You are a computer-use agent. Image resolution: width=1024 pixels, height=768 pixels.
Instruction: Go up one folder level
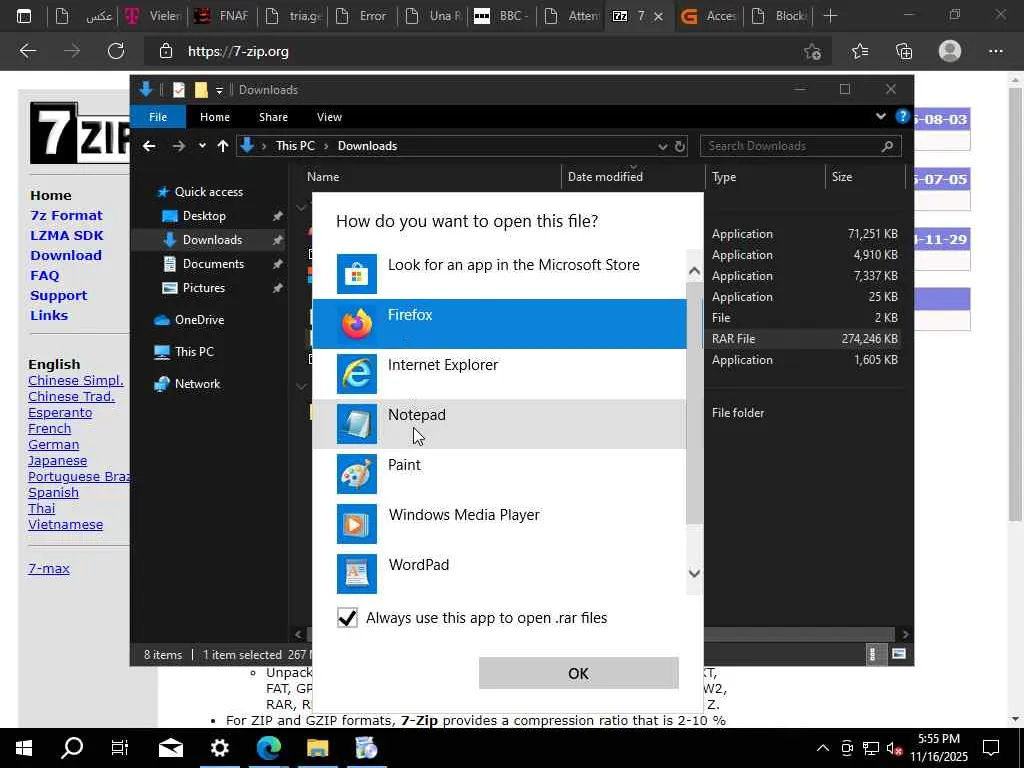pos(223,146)
